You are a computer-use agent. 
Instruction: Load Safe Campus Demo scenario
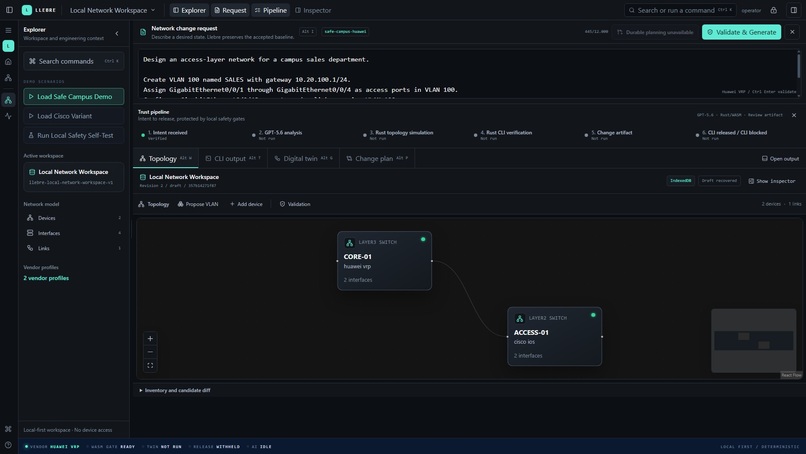coord(74,97)
